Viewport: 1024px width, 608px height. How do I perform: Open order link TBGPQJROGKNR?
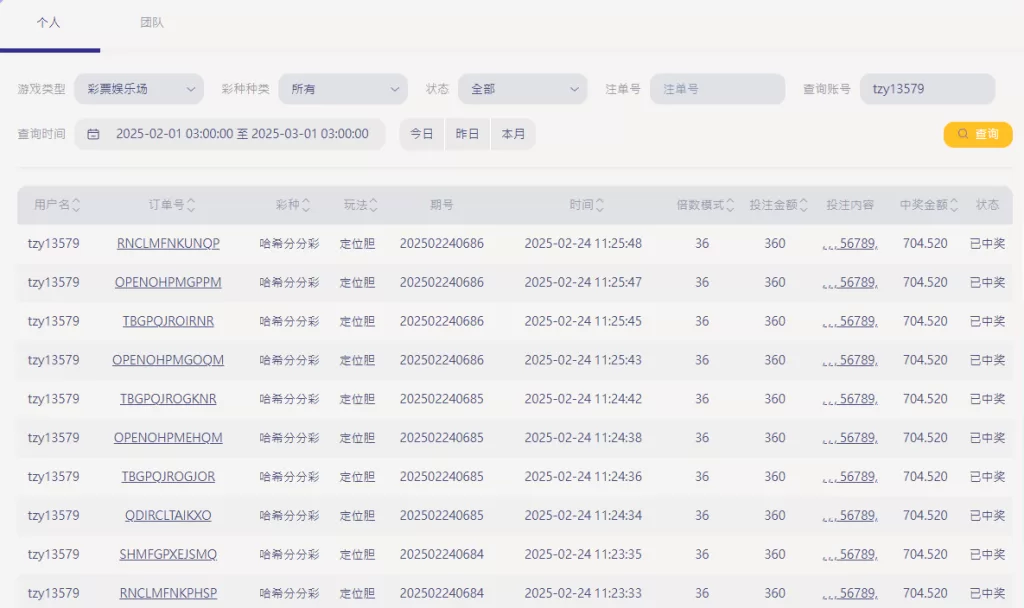pos(168,399)
